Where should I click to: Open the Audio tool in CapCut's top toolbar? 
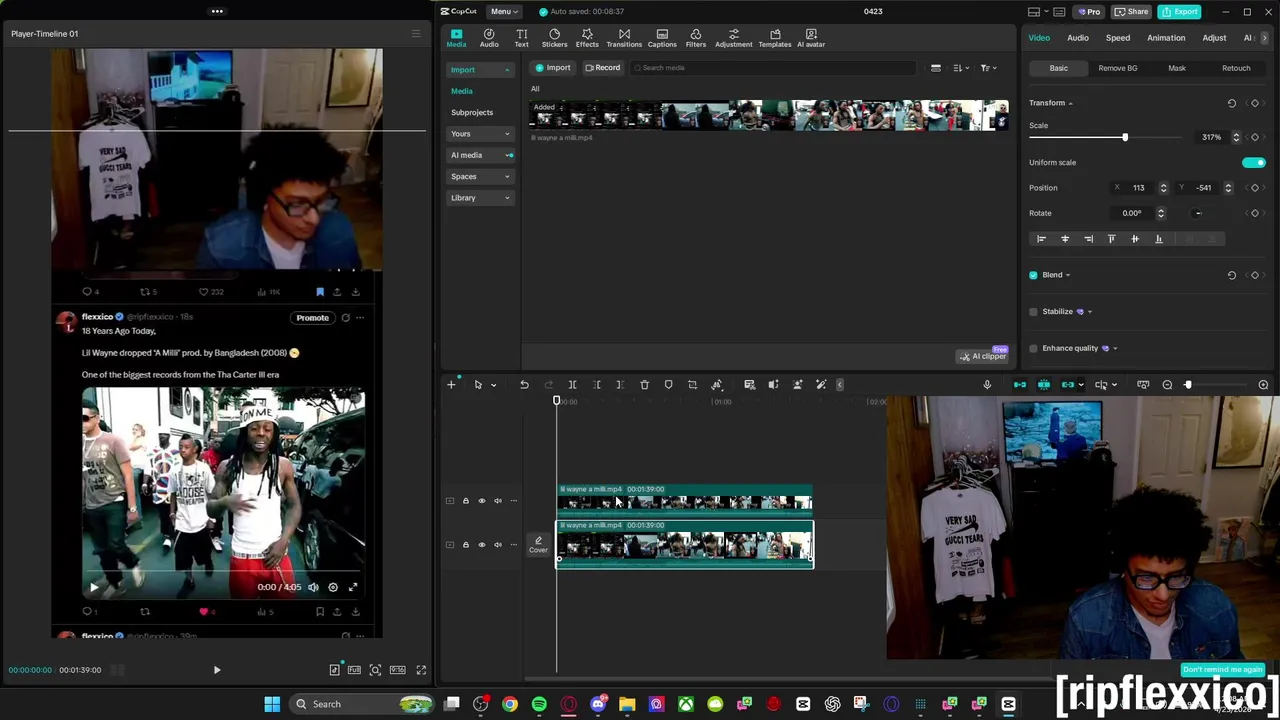point(489,38)
